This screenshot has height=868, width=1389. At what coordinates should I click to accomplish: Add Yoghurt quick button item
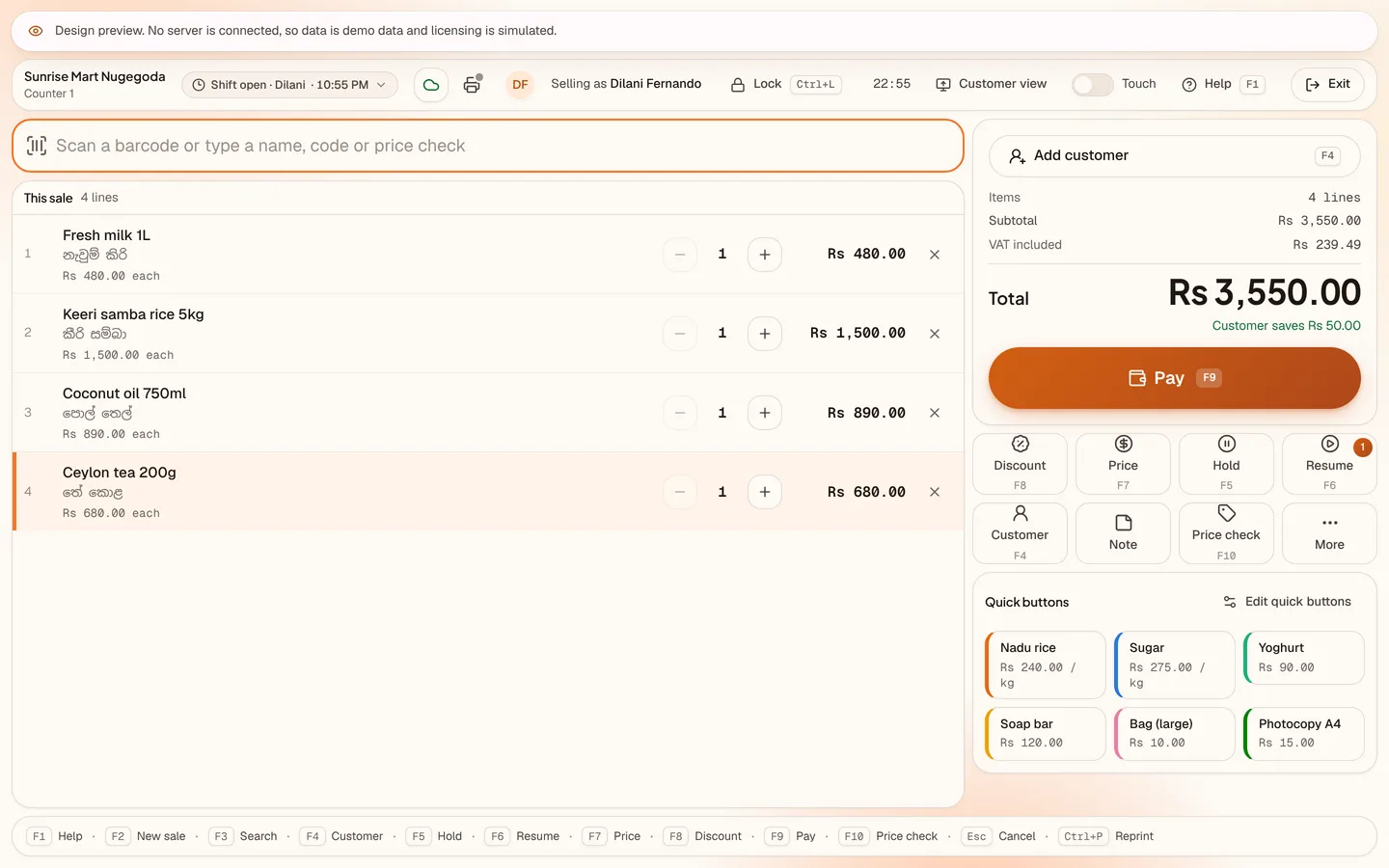1304,658
